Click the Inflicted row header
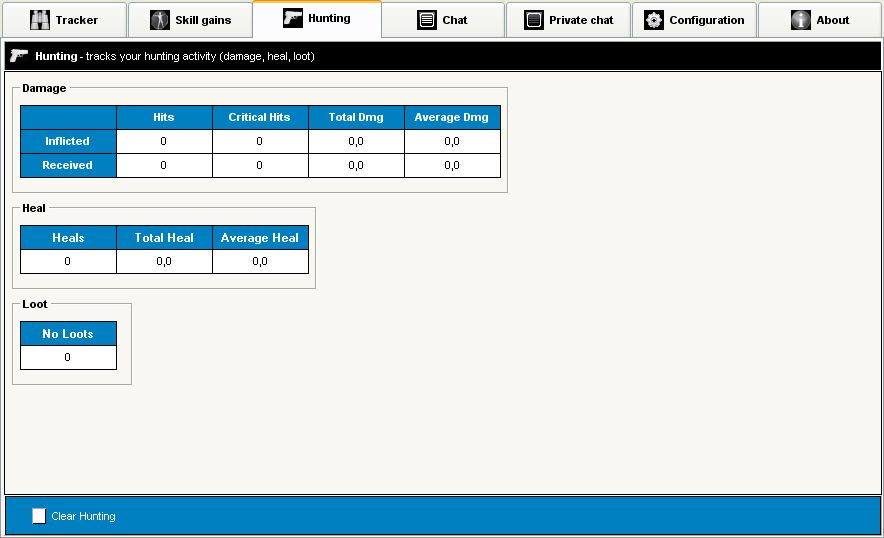 pyautogui.click(x=68, y=141)
